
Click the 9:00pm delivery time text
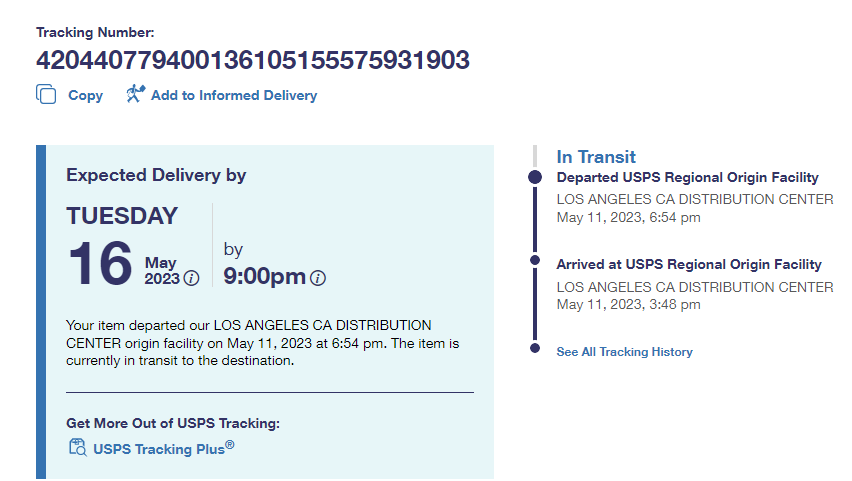(x=265, y=276)
